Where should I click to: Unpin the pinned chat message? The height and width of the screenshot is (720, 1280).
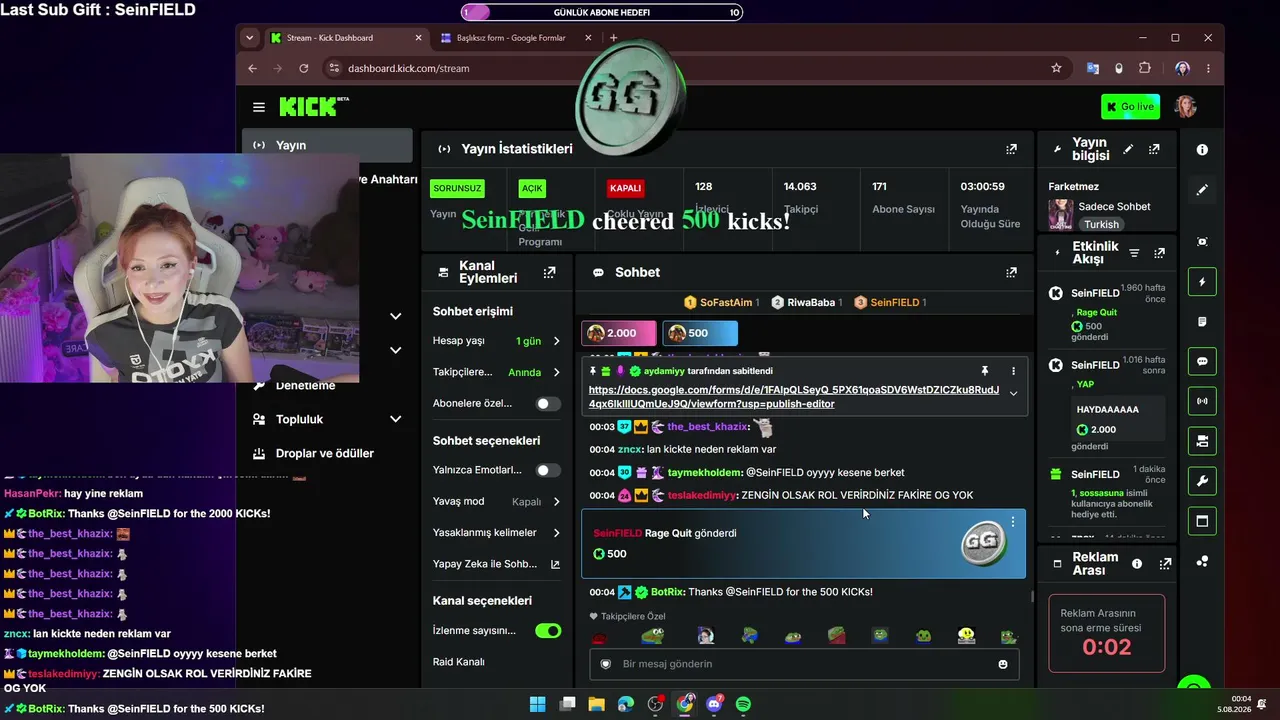tap(984, 371)
